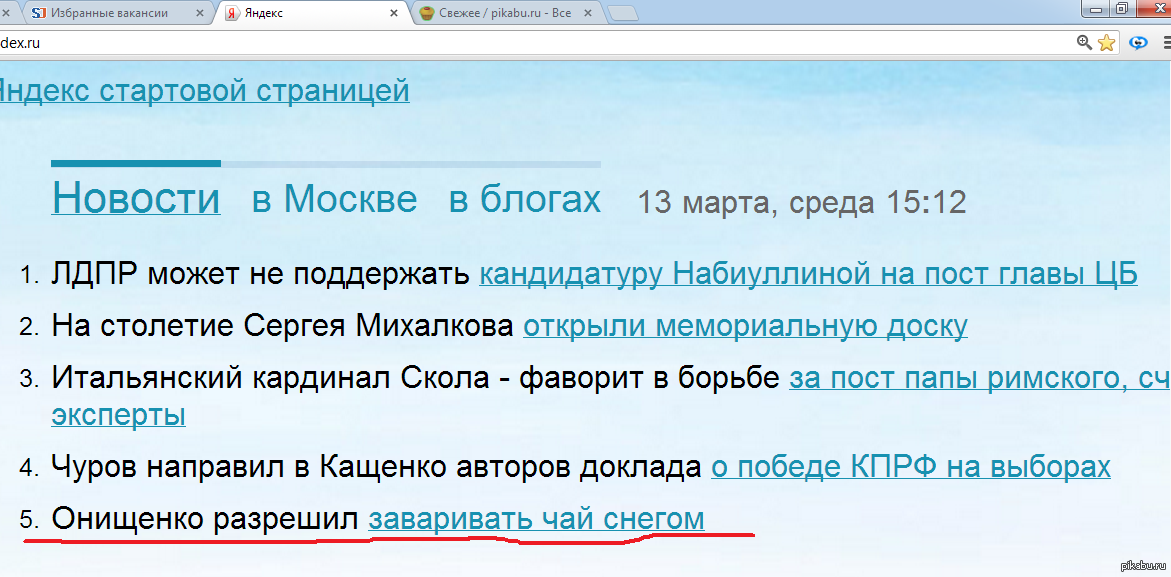Click the blue extension icon in toolbar
Screen dimensions: 1171x577
tap(1138, 43)
